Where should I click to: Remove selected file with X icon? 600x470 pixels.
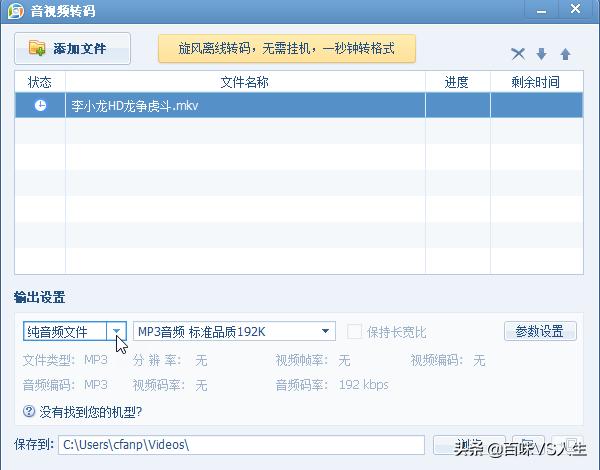(x=518, y=54)
